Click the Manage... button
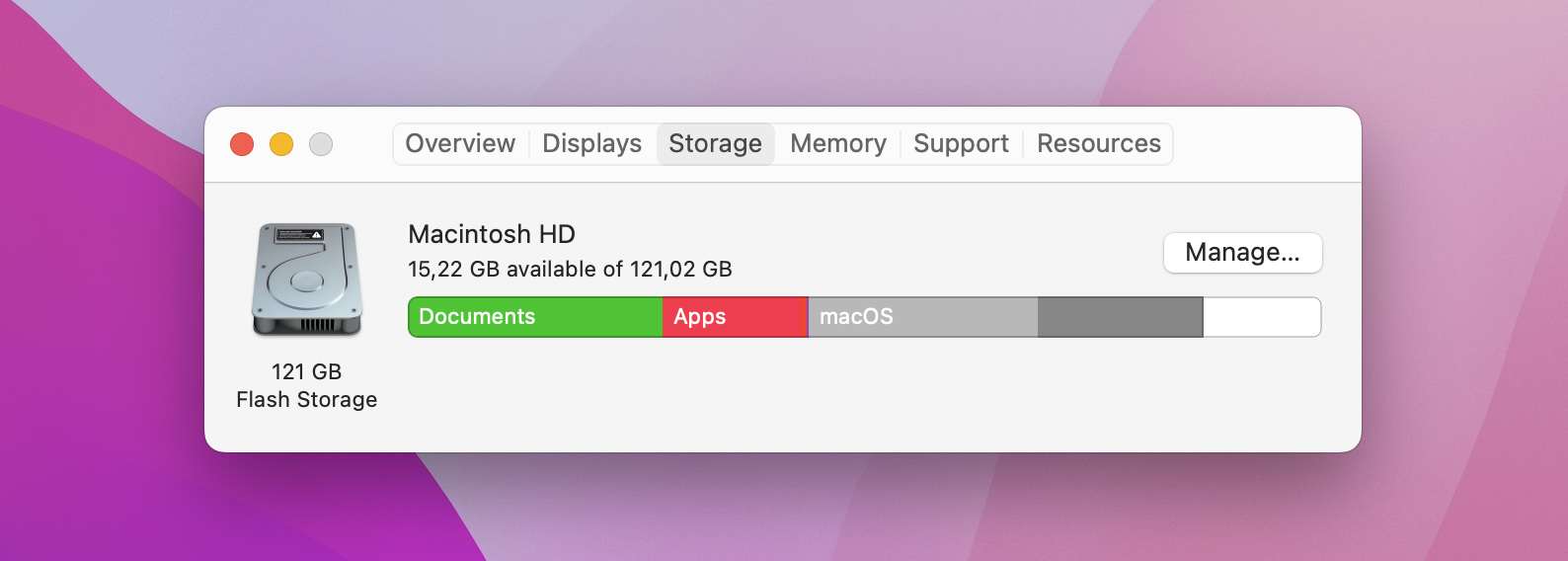 click(x=1243, y=253)
